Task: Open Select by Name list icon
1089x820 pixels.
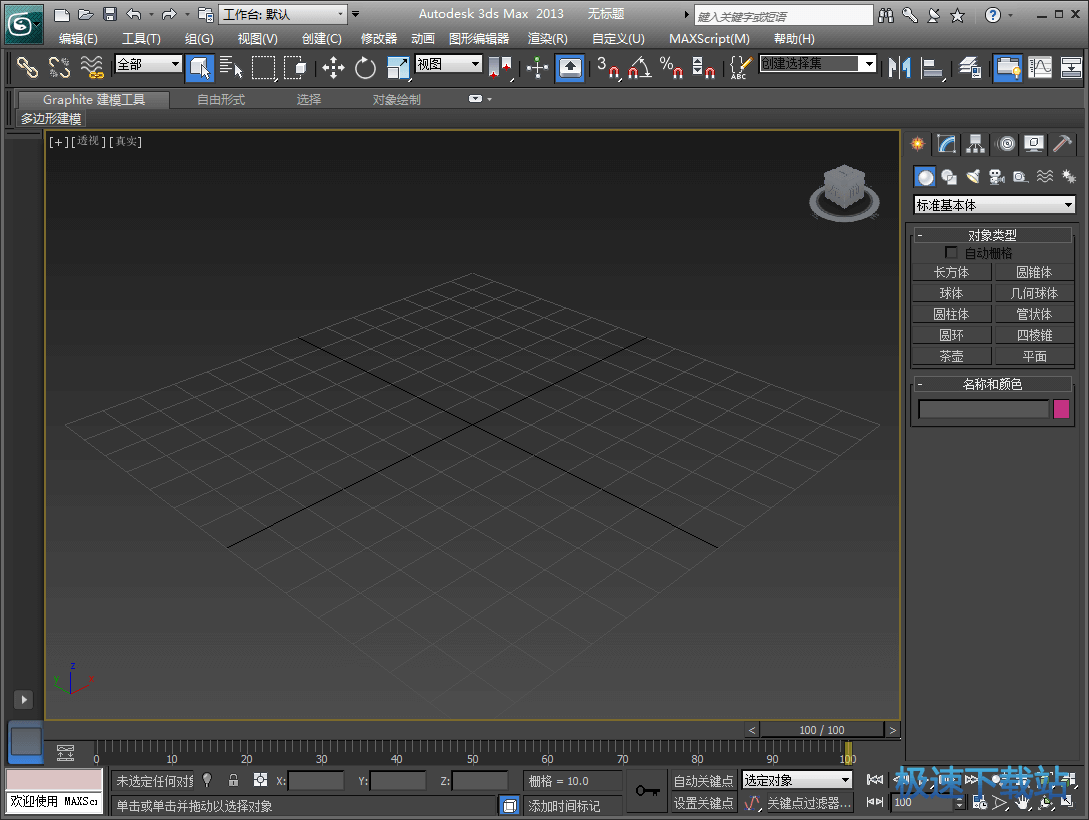Action: [x=231, y=67]
